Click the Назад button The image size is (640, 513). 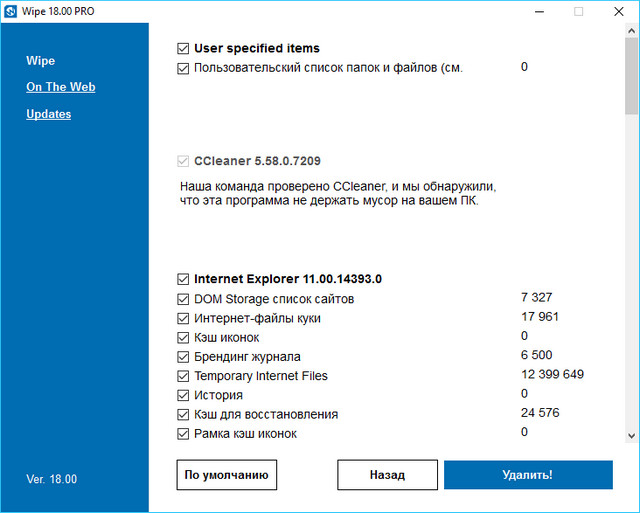pyautogui.click(x=385, y=475)
